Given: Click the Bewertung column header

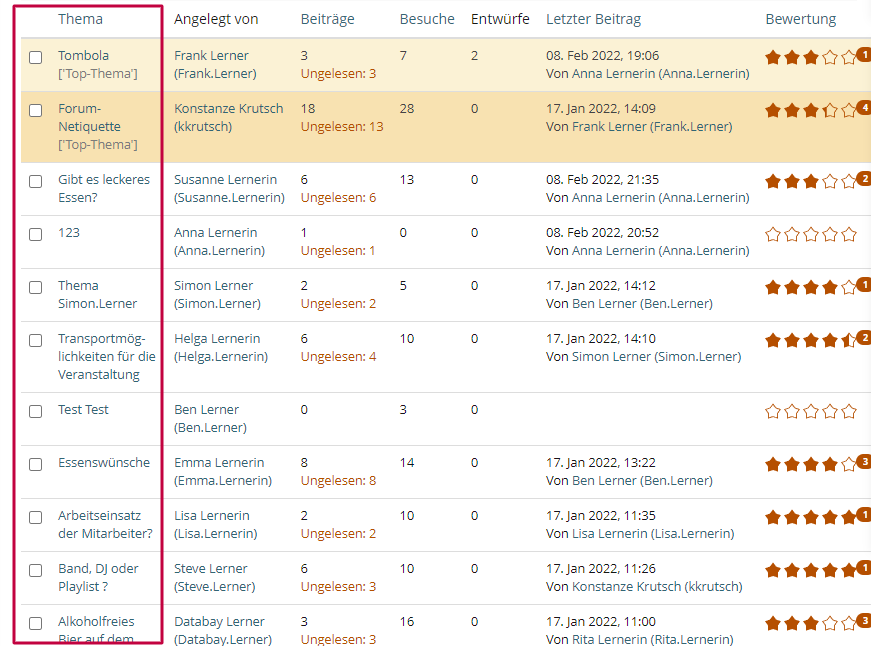Looking at the screenshot, I should (x=801, y=19).
